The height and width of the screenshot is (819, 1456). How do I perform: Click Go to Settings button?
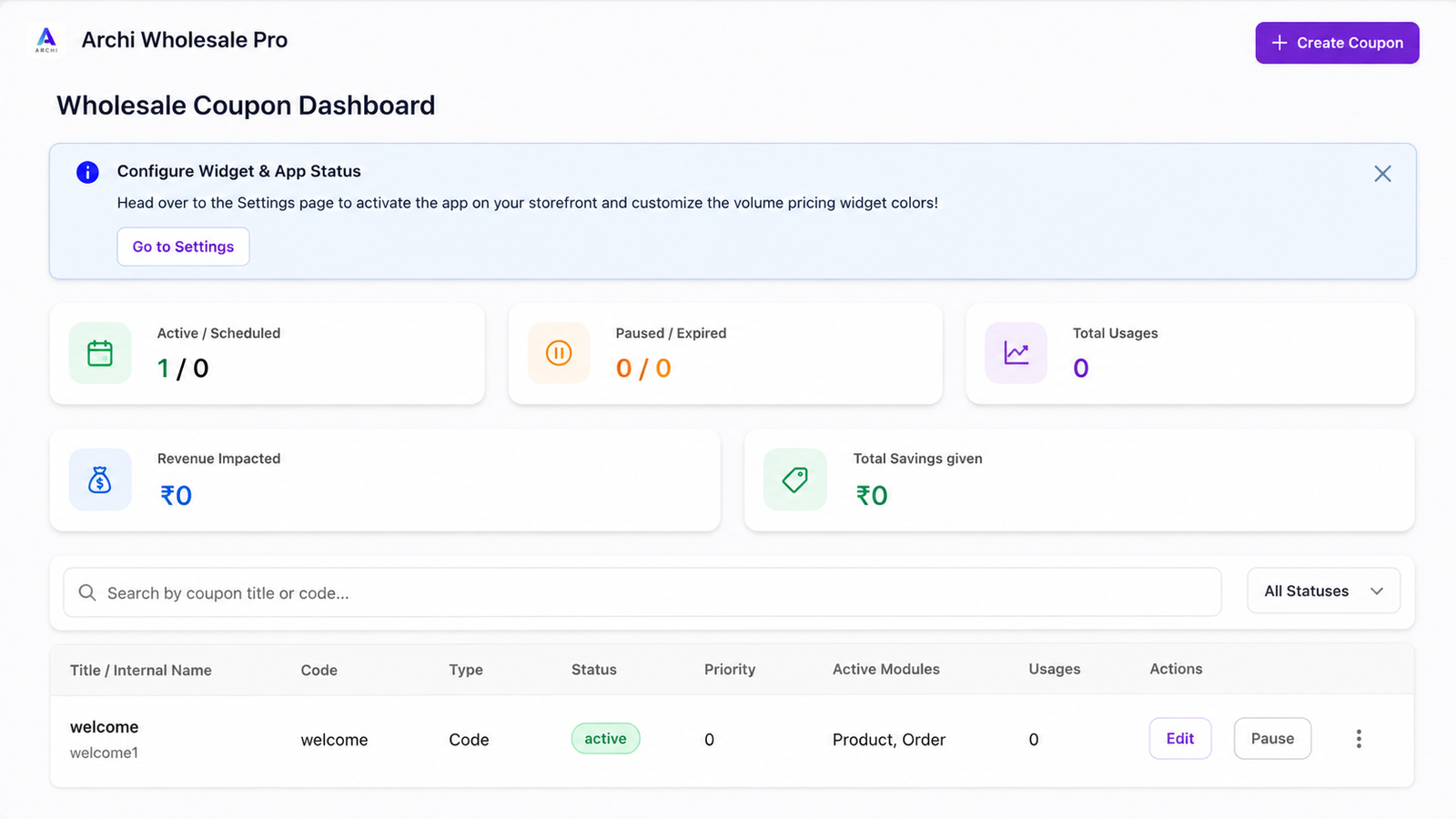[183, 247]
